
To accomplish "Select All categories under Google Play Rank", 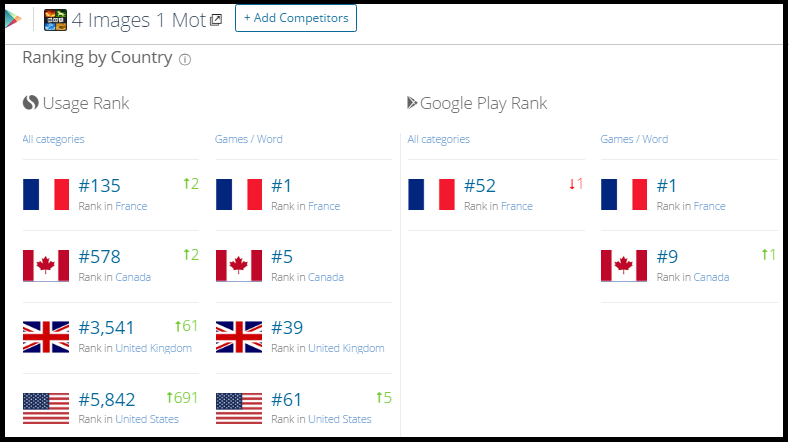I will click(438, 139).
